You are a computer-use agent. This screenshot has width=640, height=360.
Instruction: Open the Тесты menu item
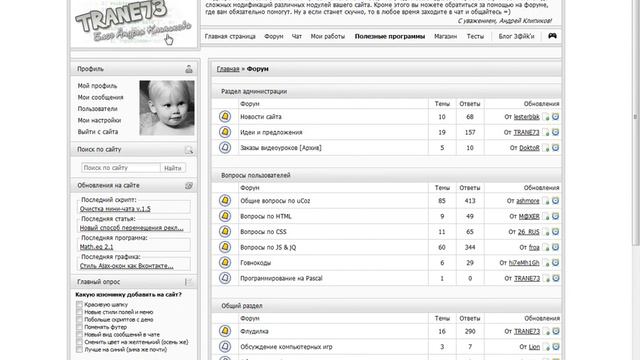pyautogui.click(x=475, y=36)
